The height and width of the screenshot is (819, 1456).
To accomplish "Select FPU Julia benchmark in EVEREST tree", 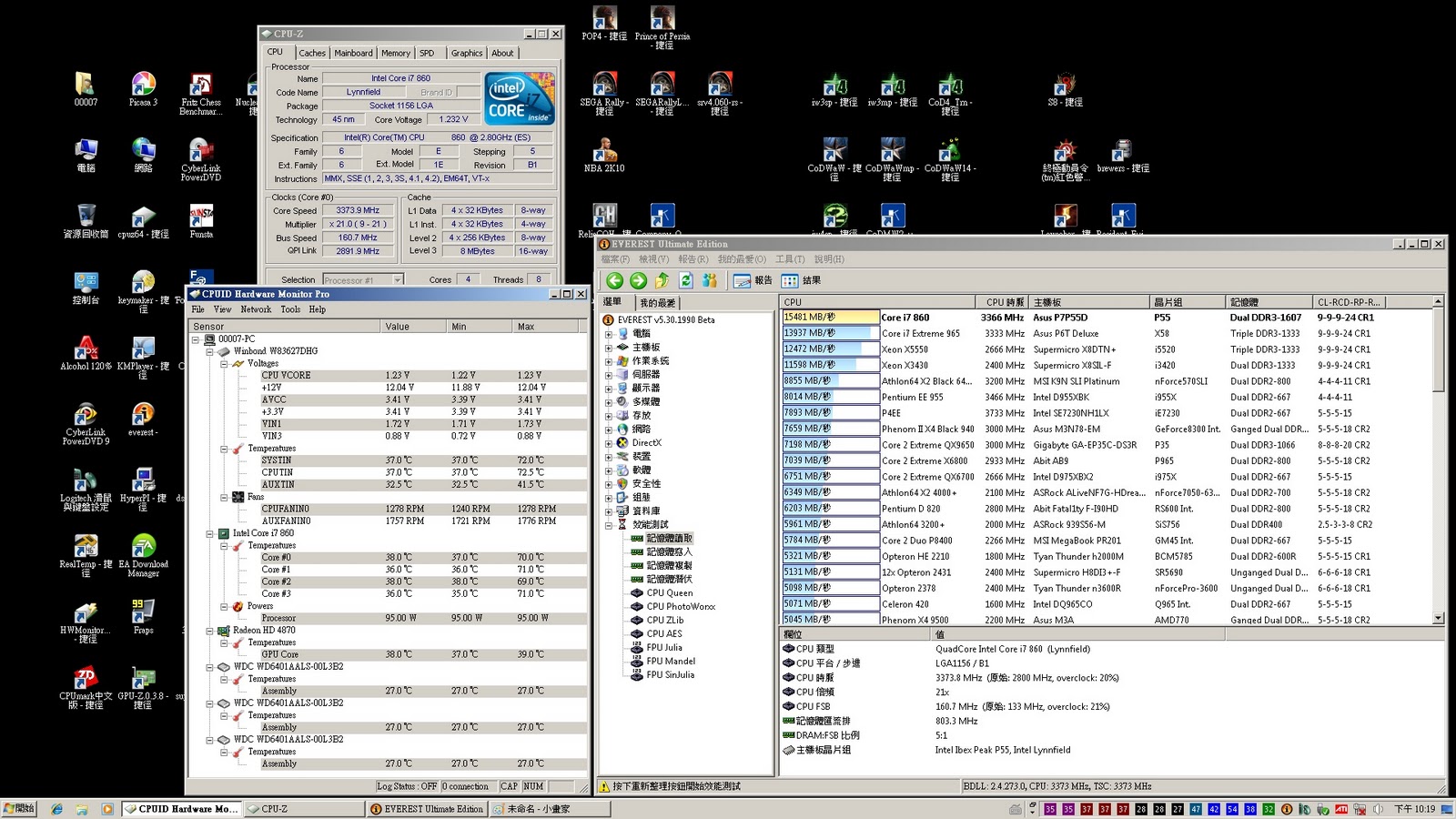I will 664,648.
